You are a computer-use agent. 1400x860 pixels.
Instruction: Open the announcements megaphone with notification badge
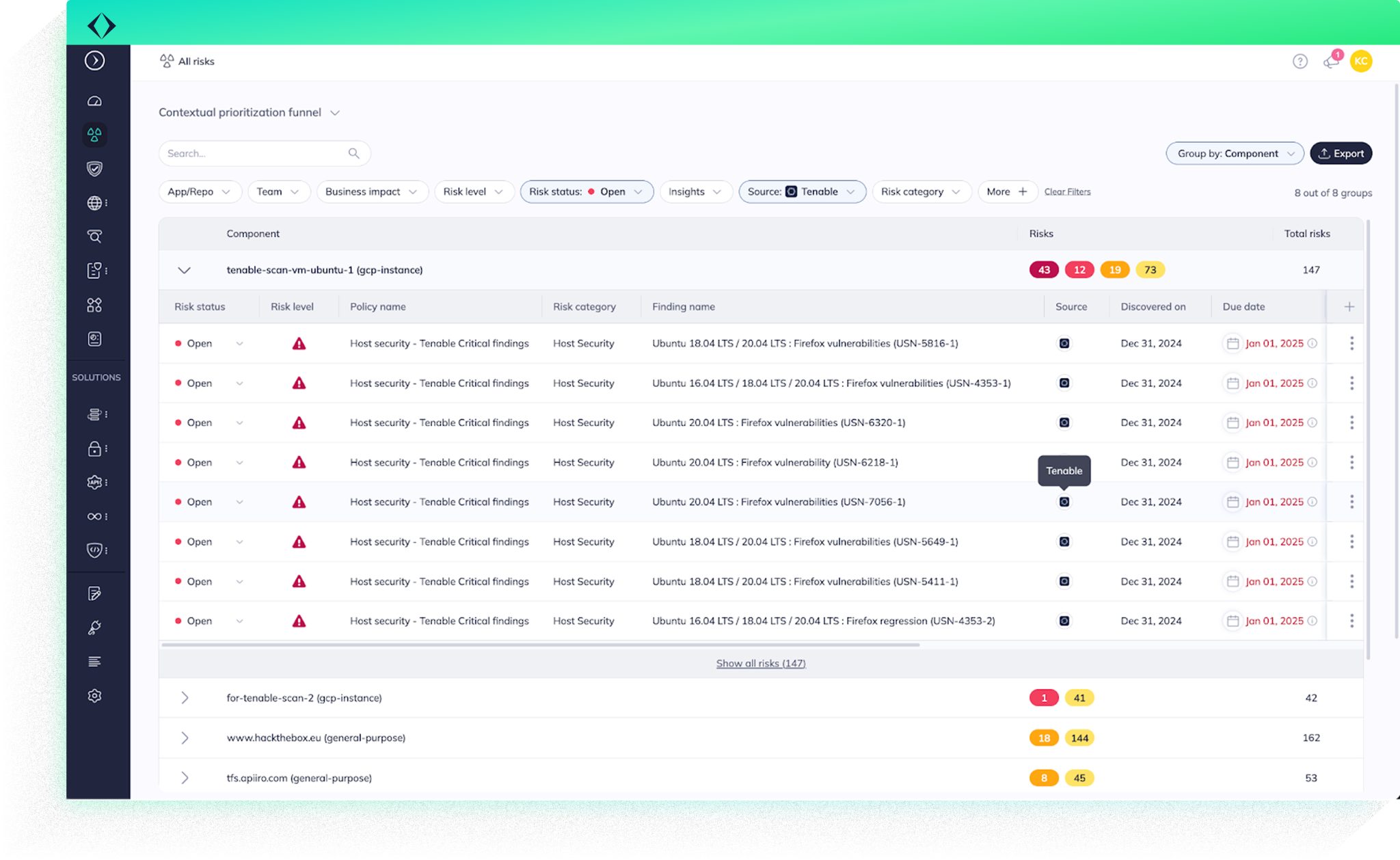click(x=1330, y=61)
